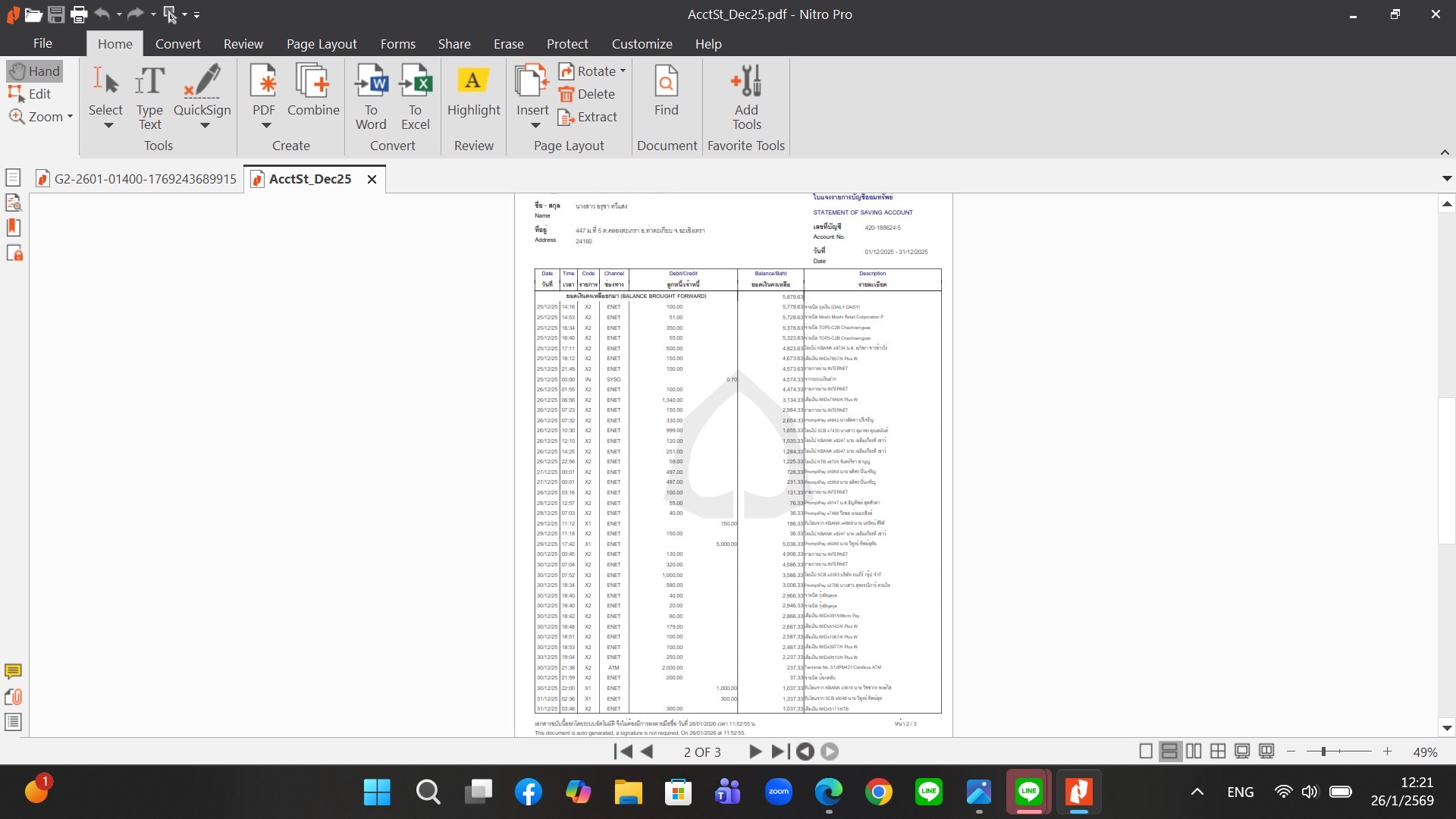This screenshot has height=819, width=1456.
Task: Go to next page arrow
Action: (x=755, y=752)
